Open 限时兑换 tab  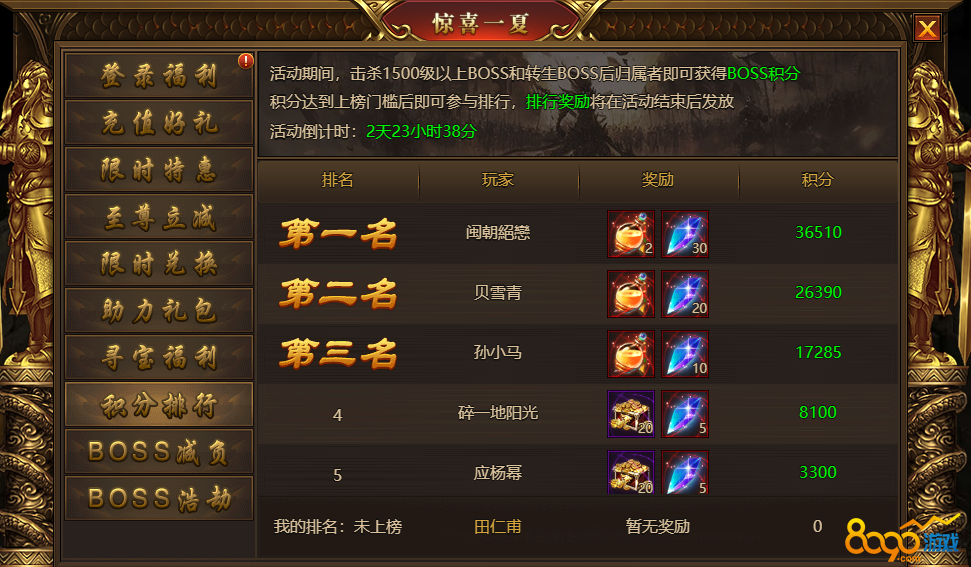coord(159,264)
